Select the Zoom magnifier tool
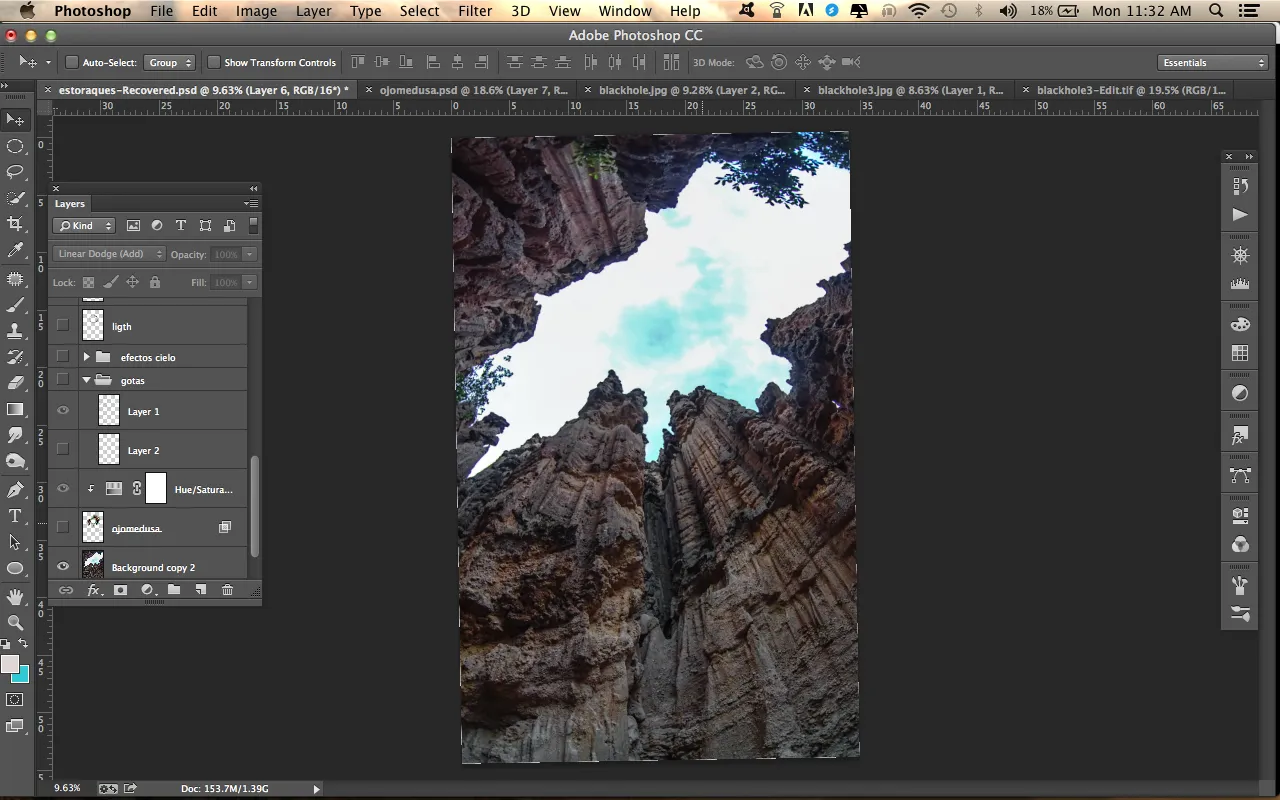This screenshot has width=1280, height=800. [15, 622]
